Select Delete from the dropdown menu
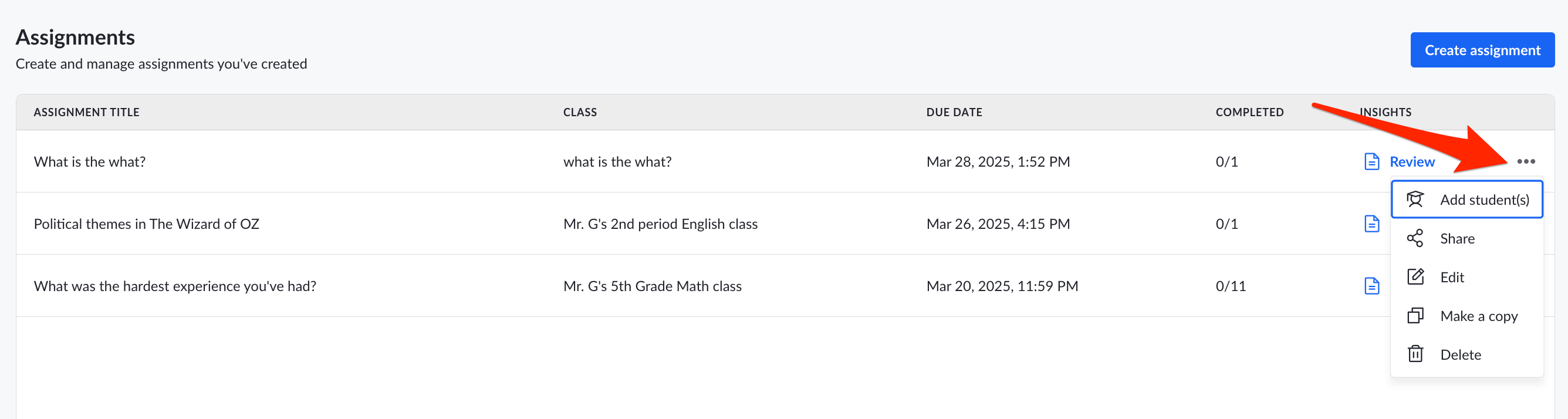 tap(1466, 354)
